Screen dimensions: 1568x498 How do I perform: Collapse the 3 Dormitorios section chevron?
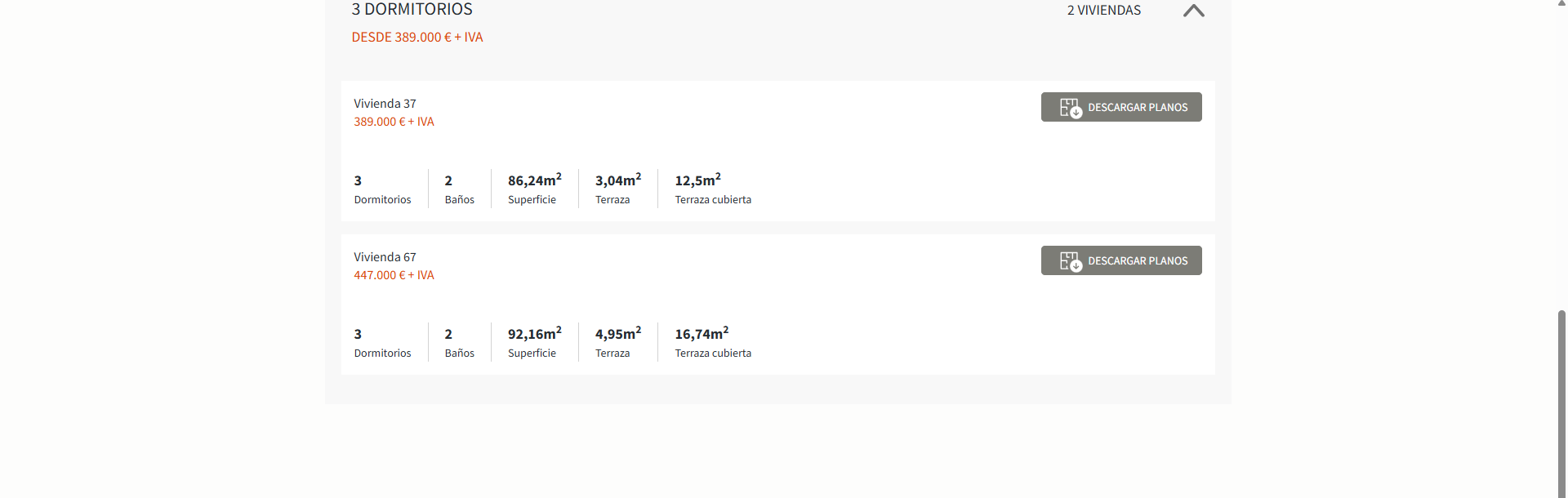click(x=1193, y=11)
